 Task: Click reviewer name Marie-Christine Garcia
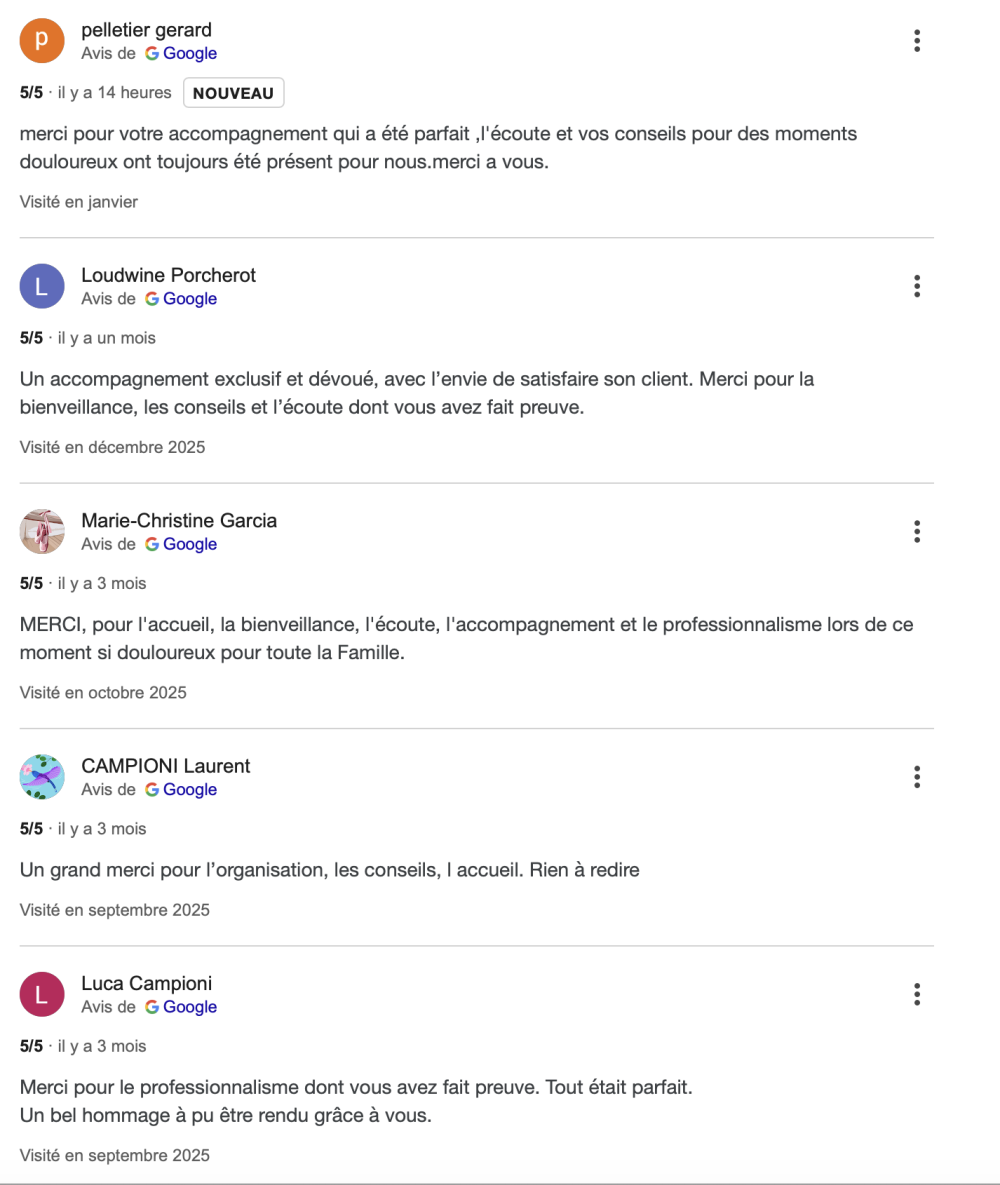click(179, 520)
